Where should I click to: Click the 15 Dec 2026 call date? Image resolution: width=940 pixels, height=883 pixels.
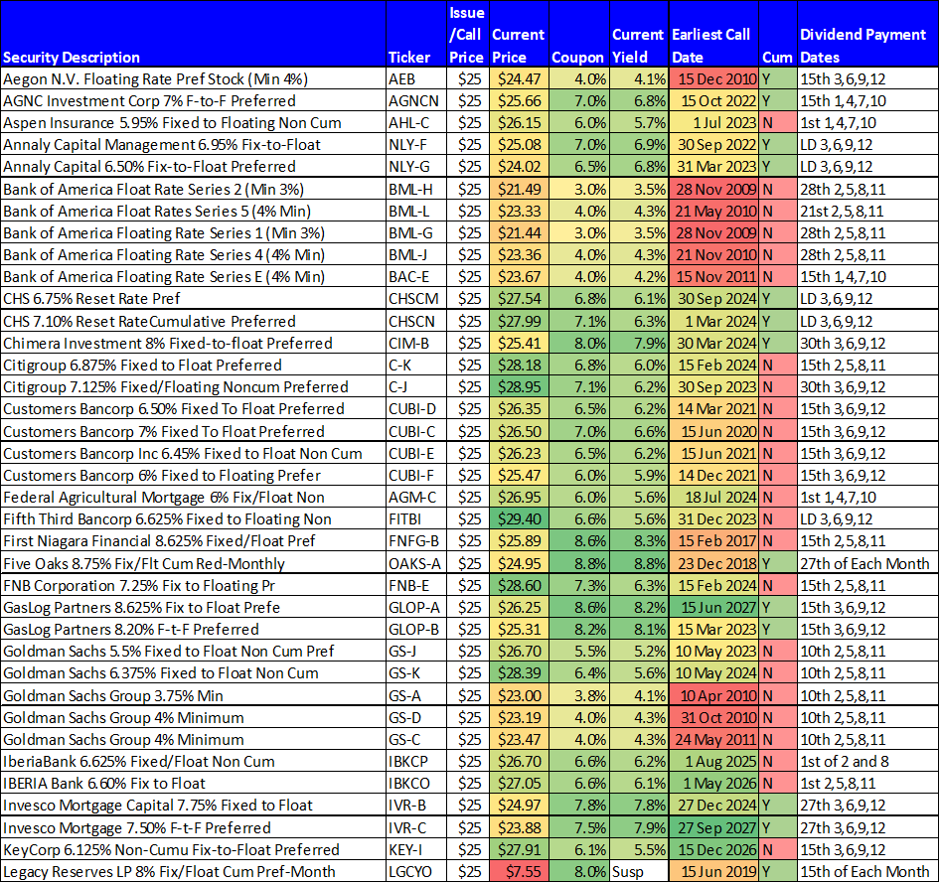point(713,849)
